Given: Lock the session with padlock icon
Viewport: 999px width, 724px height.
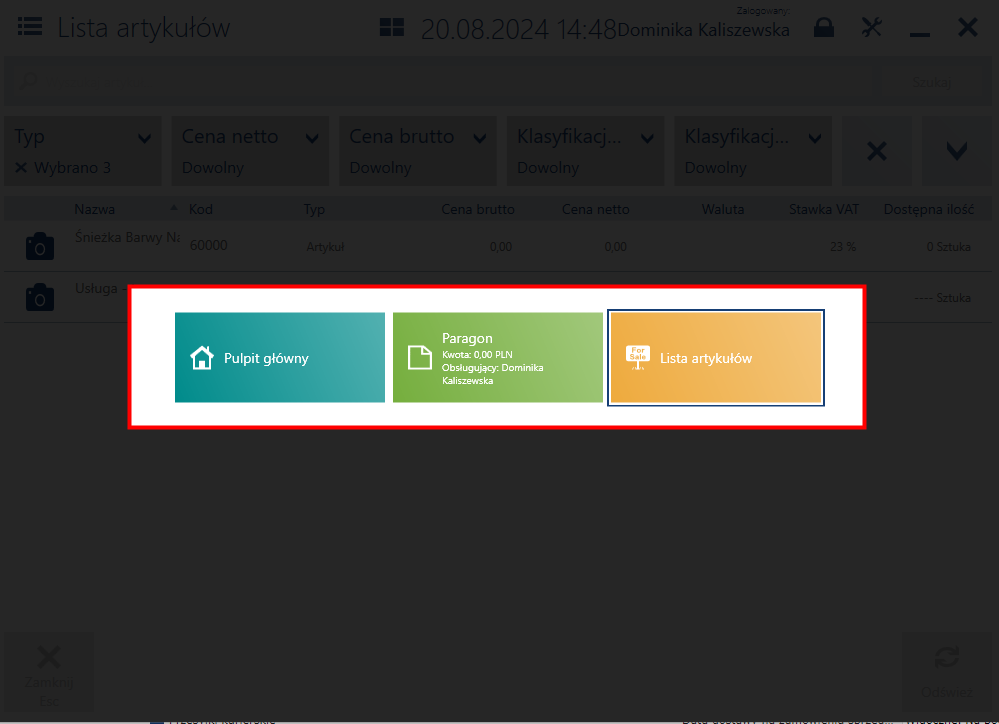Looking at the screenshot, I should (824, 27).
